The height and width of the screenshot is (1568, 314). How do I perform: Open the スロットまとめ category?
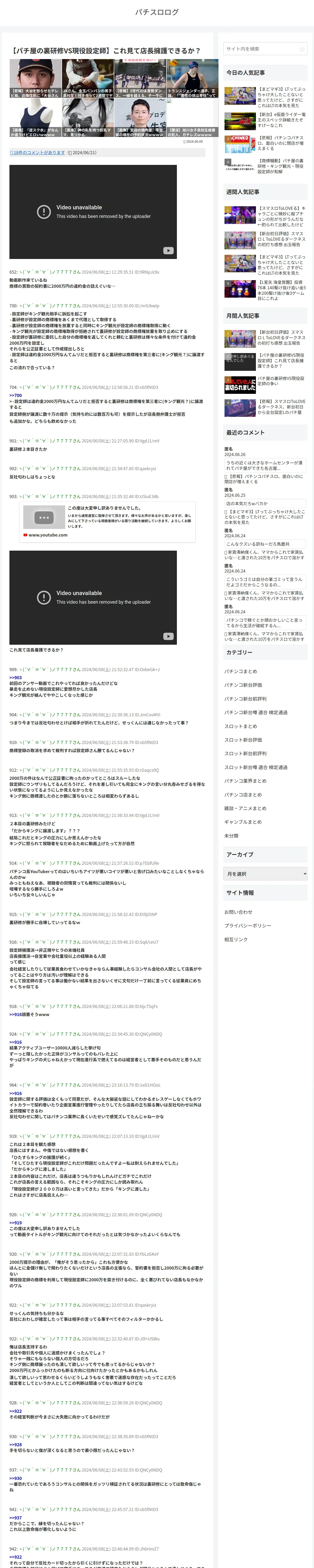(x=241, y=726)
